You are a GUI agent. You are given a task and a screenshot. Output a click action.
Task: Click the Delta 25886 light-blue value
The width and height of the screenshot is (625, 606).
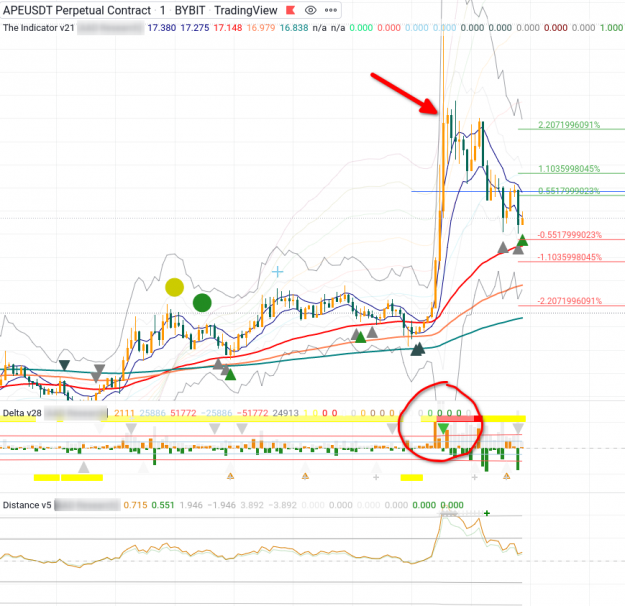click(153, 413)
